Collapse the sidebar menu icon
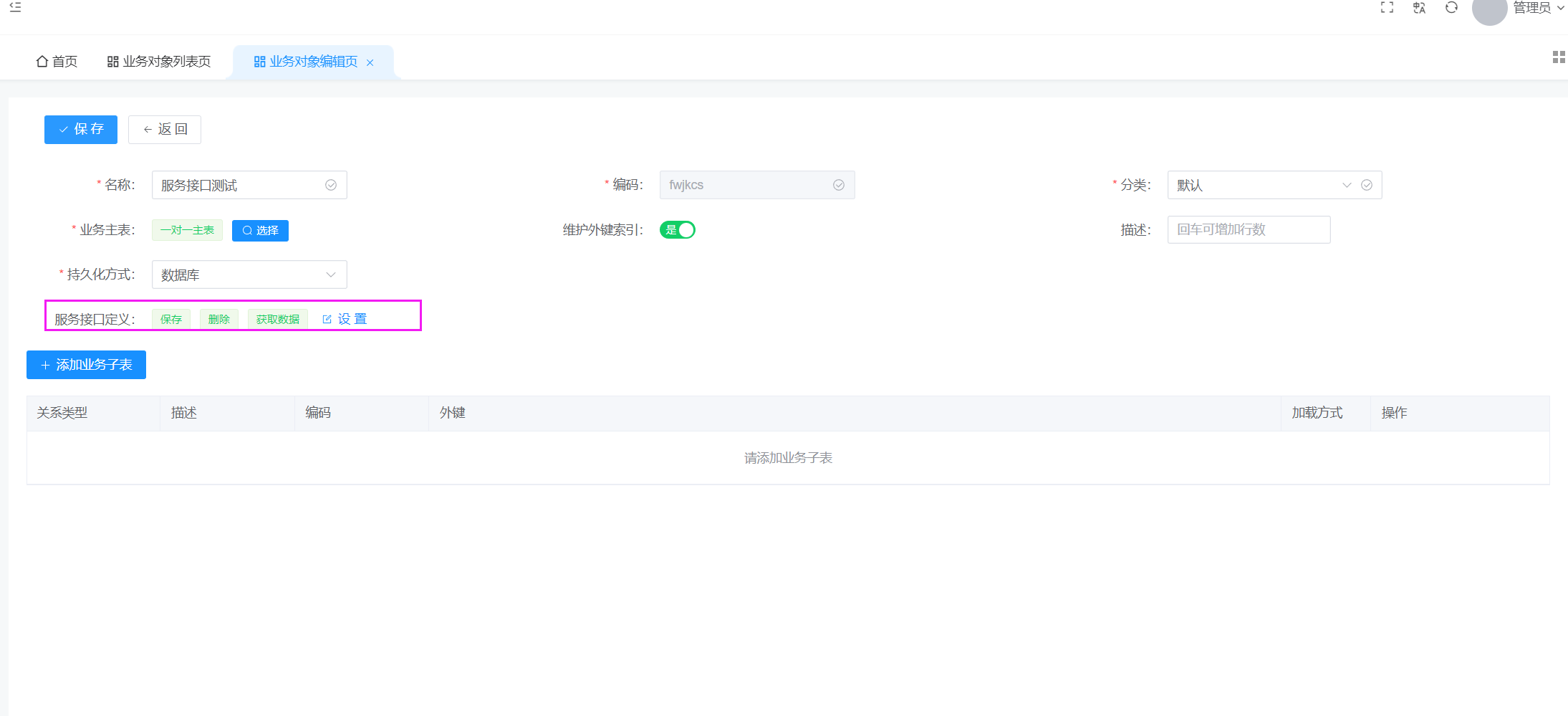The image size is (1568, 716). pyautogui.click(x=15, y=7)
